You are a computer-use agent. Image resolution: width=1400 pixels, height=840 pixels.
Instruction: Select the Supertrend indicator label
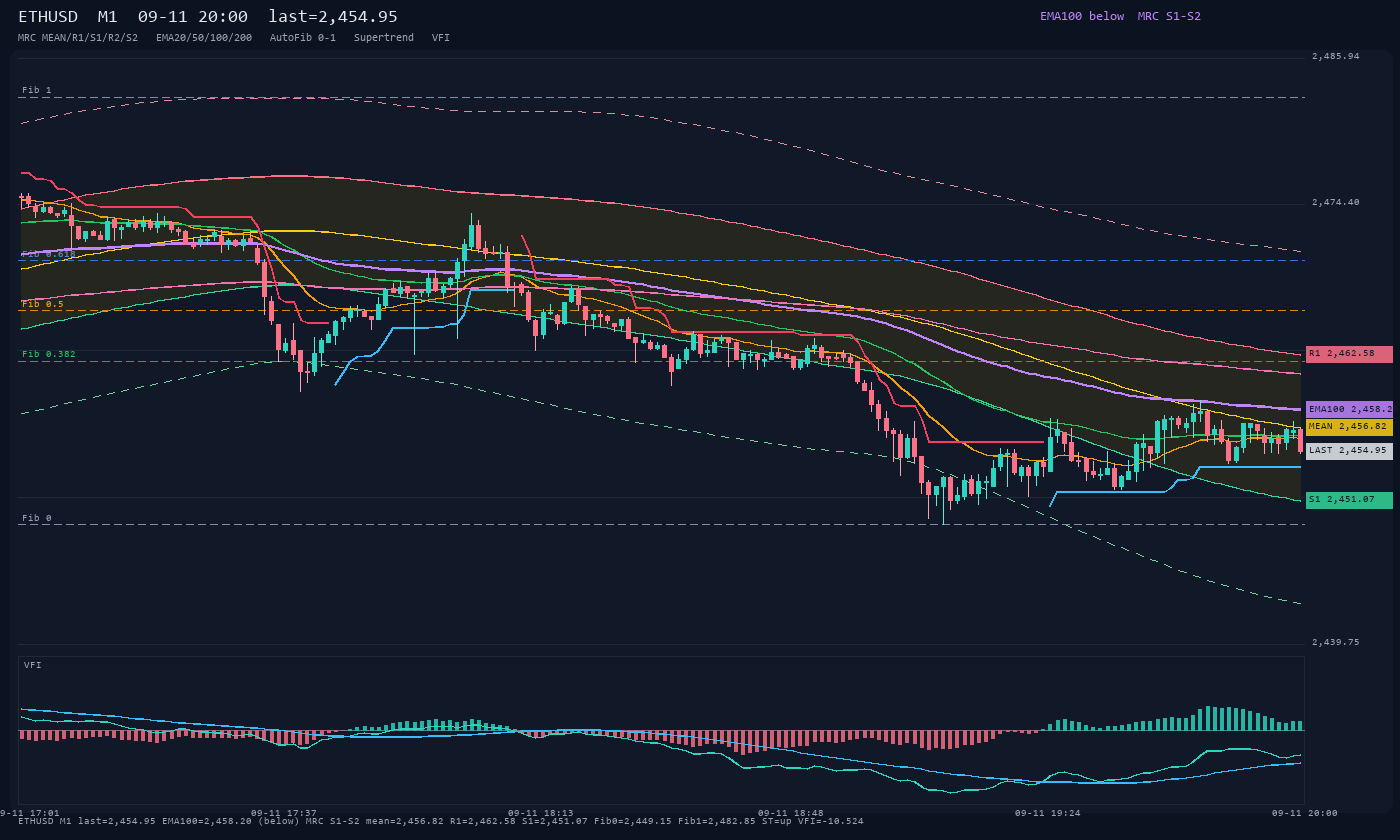click(x=384, y=38)
